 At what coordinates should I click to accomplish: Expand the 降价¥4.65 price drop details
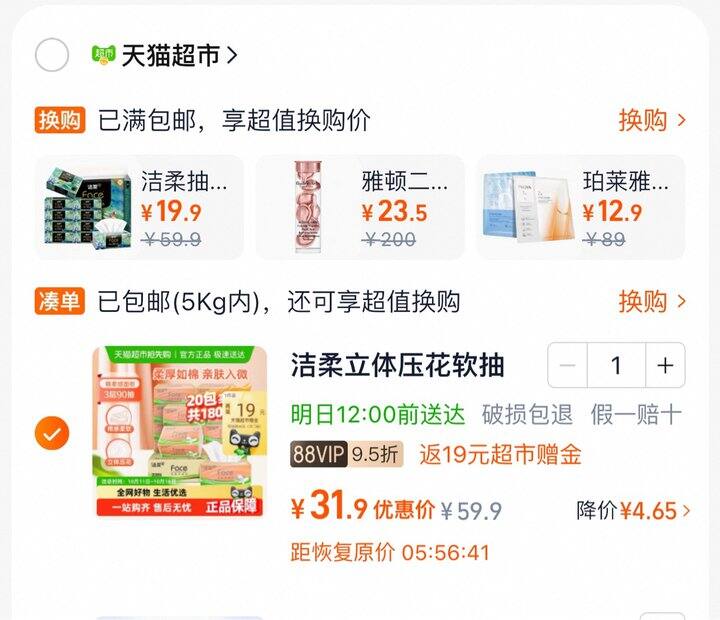(633, 510)
